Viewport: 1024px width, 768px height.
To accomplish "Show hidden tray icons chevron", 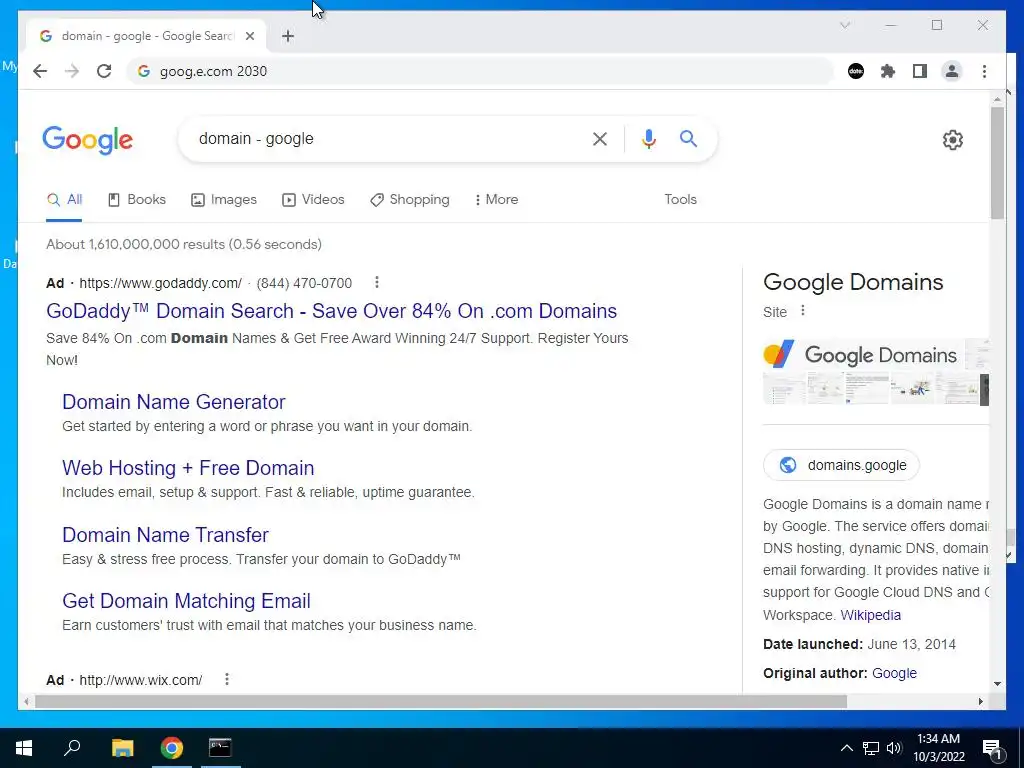I will point(846,748).
